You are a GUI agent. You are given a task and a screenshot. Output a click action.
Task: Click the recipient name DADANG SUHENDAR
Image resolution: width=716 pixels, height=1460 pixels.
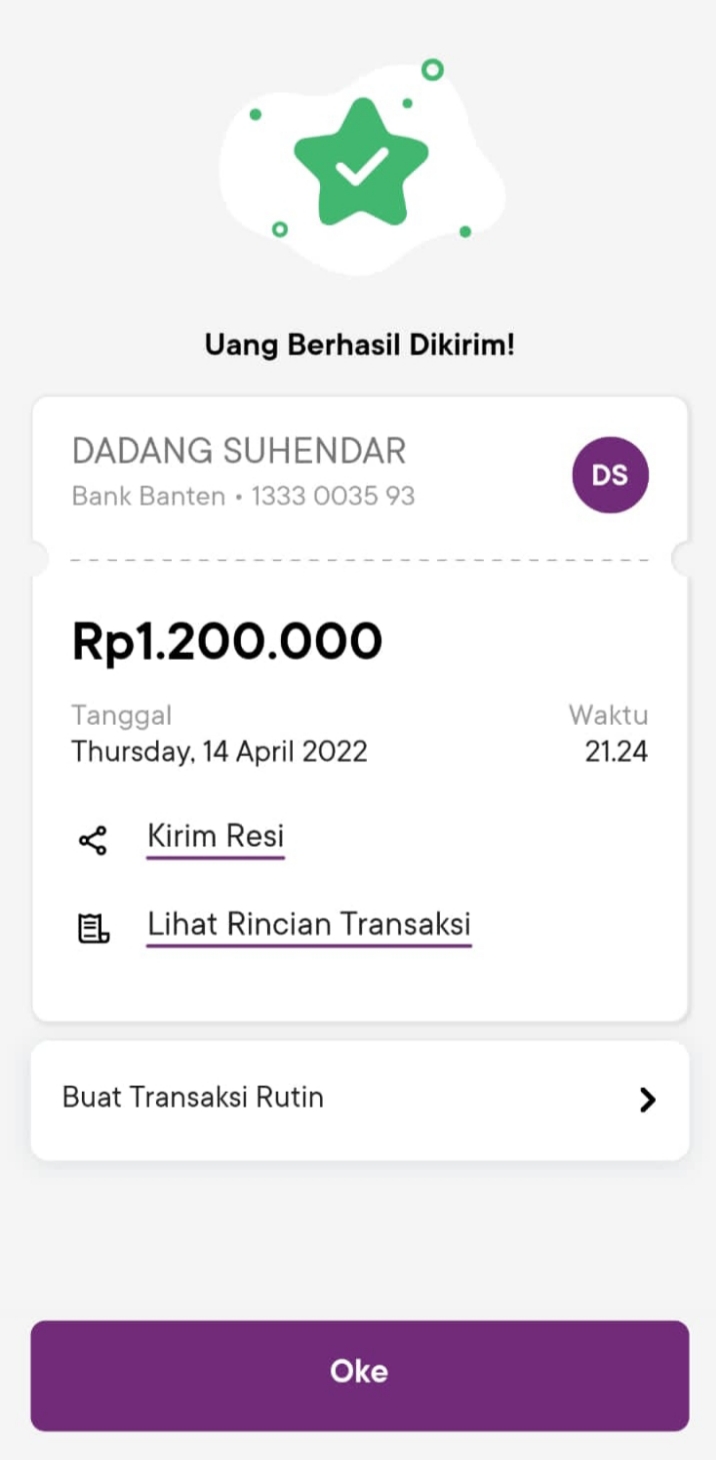tap(239, 451)
